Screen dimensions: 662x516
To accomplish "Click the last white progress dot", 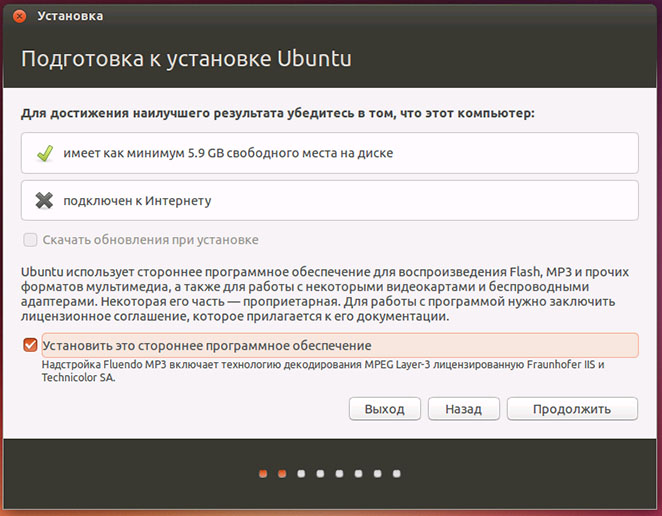I will tap(396, 474).
